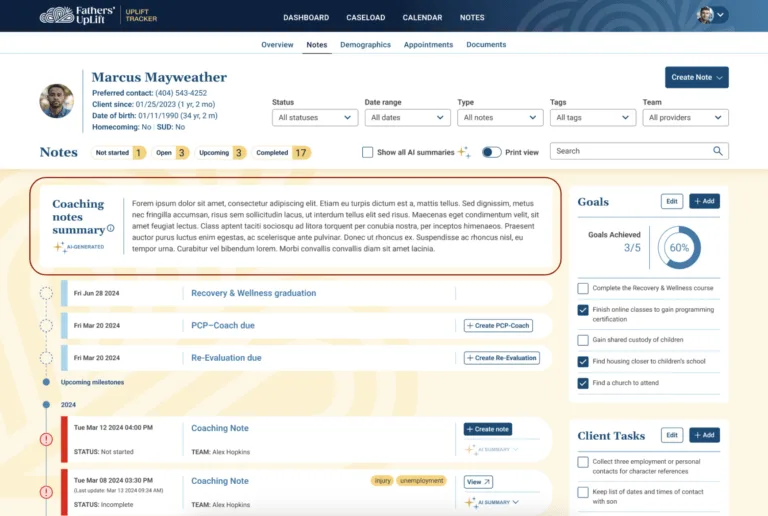
Task: Open the Status All statuses dropdown
Action: pyautogui.click(x=315, y=117)
